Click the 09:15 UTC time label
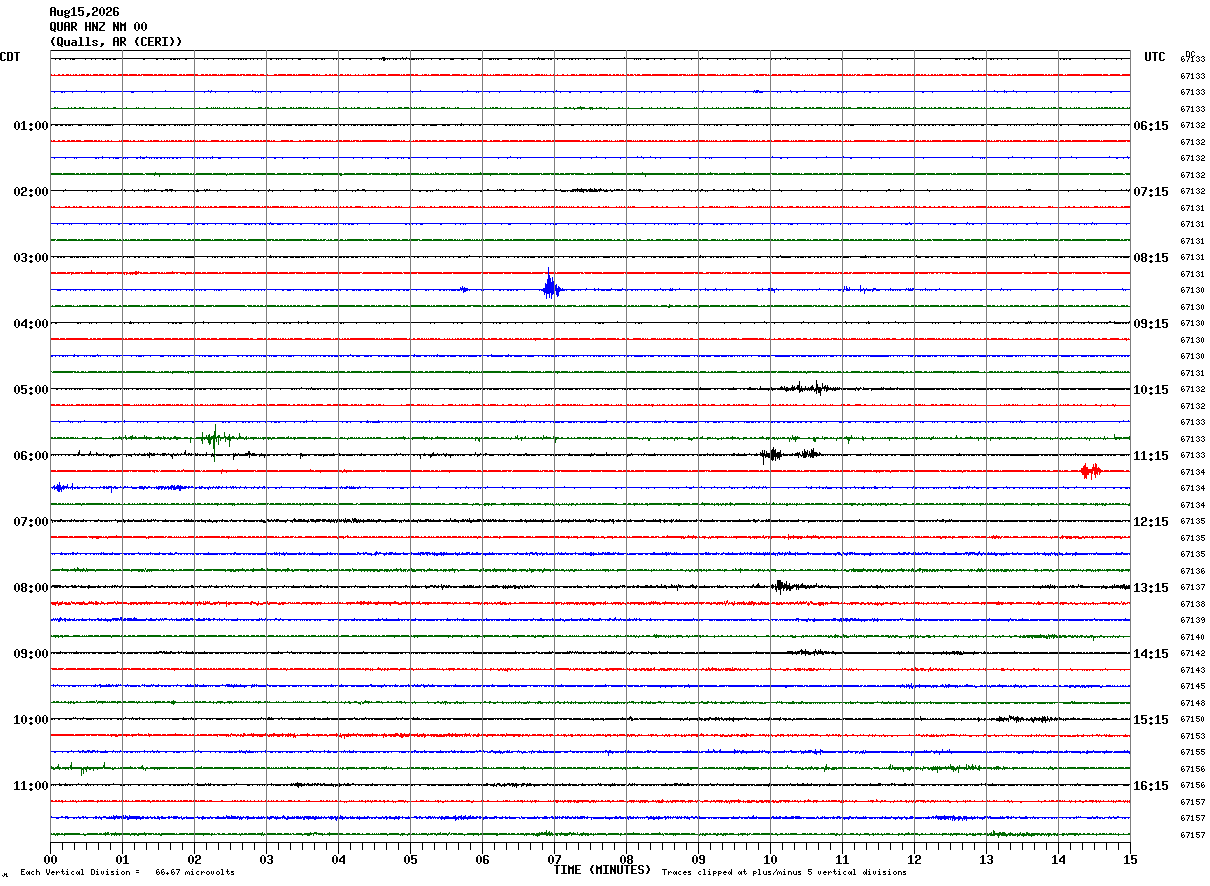1210x886 pixels. coord(1150,324)
